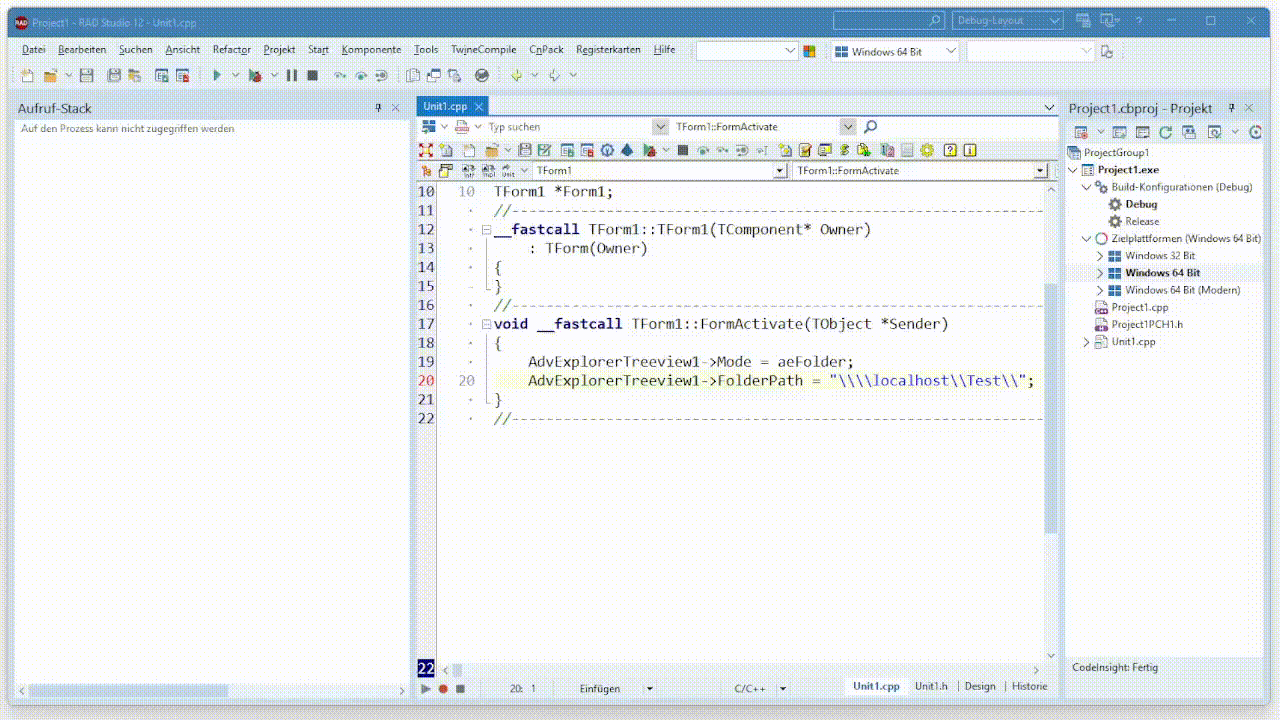Click the New Items icon in main toolbar
This screenshot has width=1280, height=720.
[x=27, y=75]
